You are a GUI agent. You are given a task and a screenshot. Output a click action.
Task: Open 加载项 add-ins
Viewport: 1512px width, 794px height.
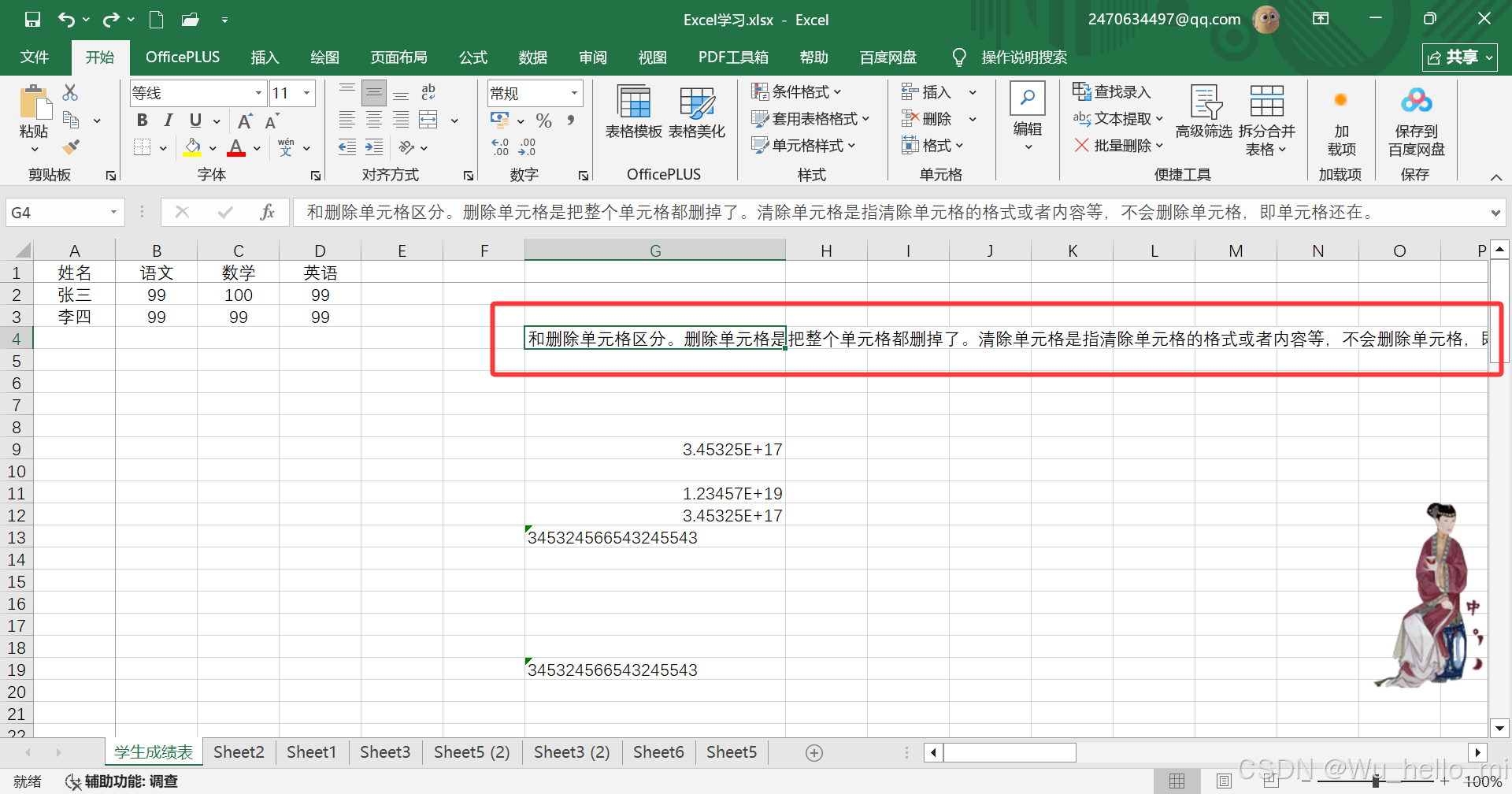point(1341,122)
